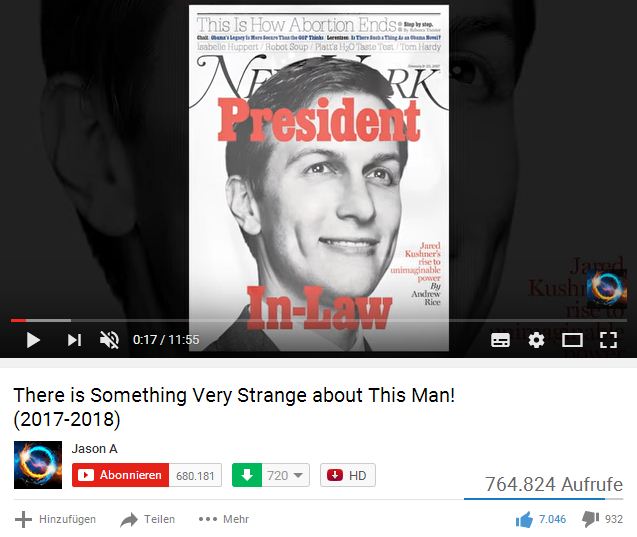Click the Abonnieren subscribe button
Screen dimensions: 637x537
120,475
